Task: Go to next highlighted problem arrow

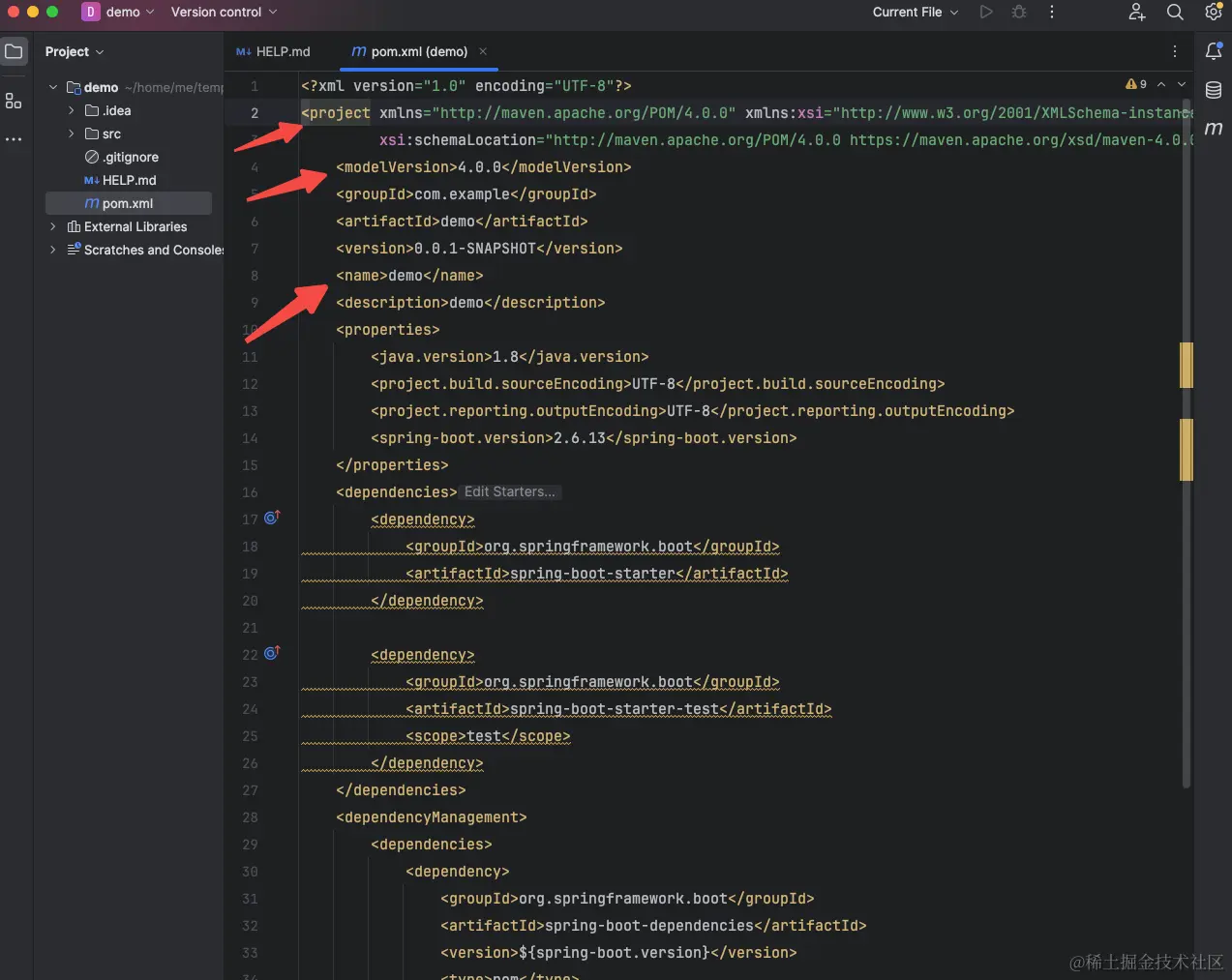Action: coord(1182,84)
